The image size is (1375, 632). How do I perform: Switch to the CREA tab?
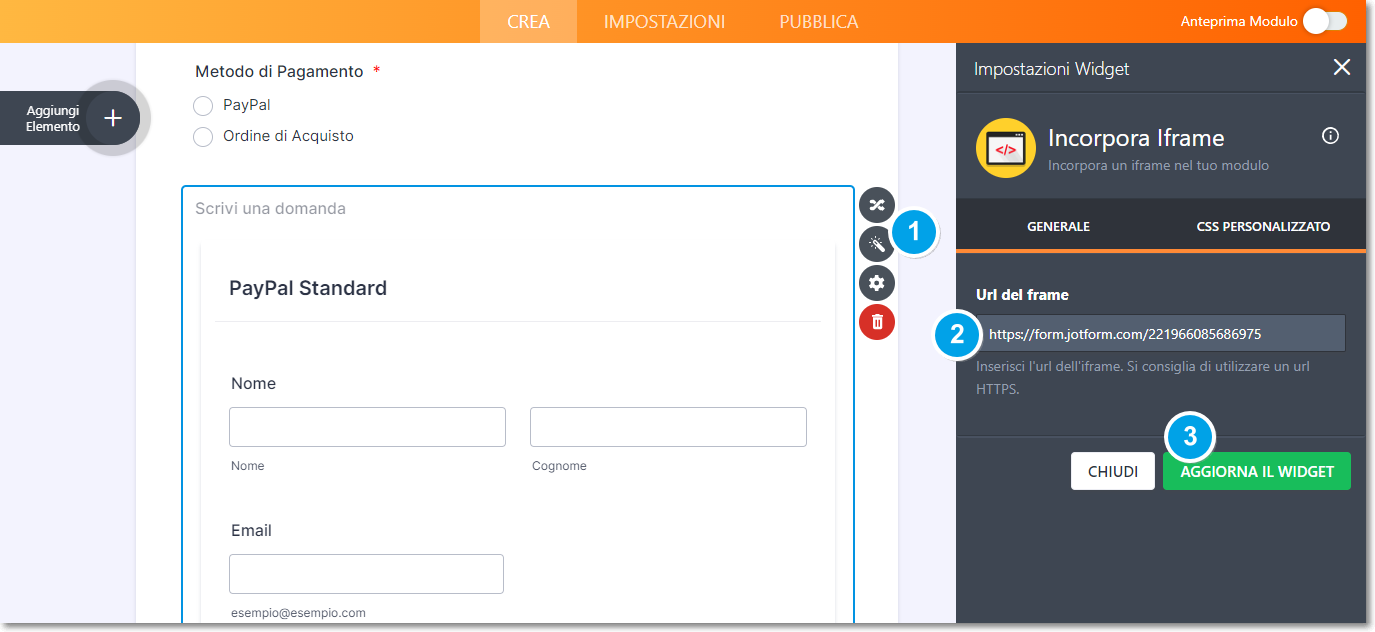529,21
